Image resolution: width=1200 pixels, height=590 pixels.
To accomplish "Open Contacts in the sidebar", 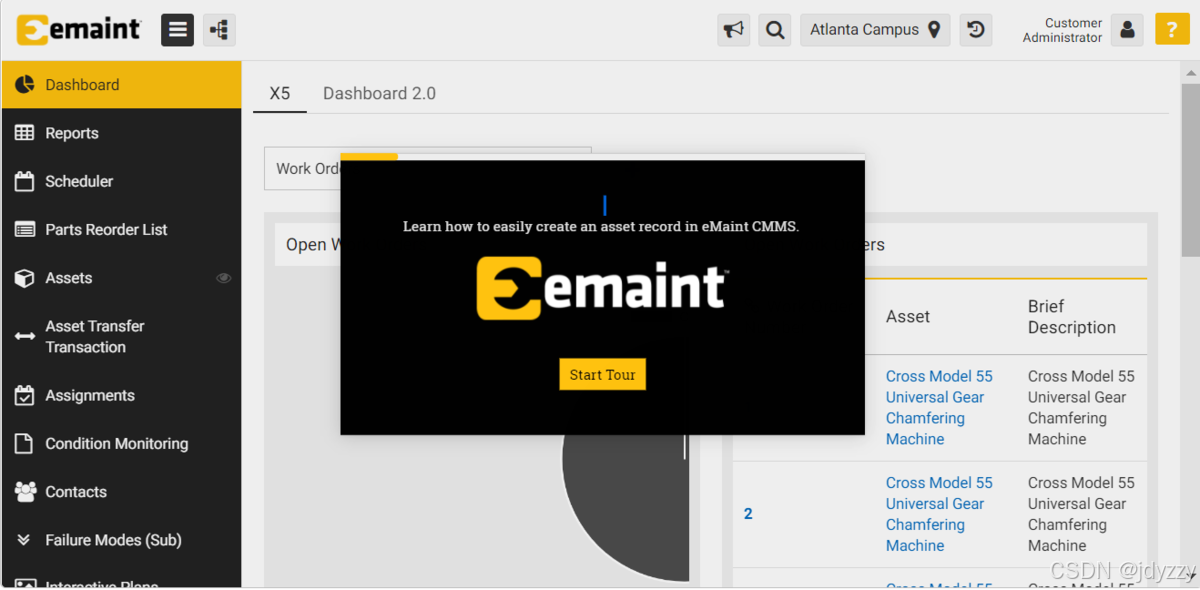I will tap(121, 491).
